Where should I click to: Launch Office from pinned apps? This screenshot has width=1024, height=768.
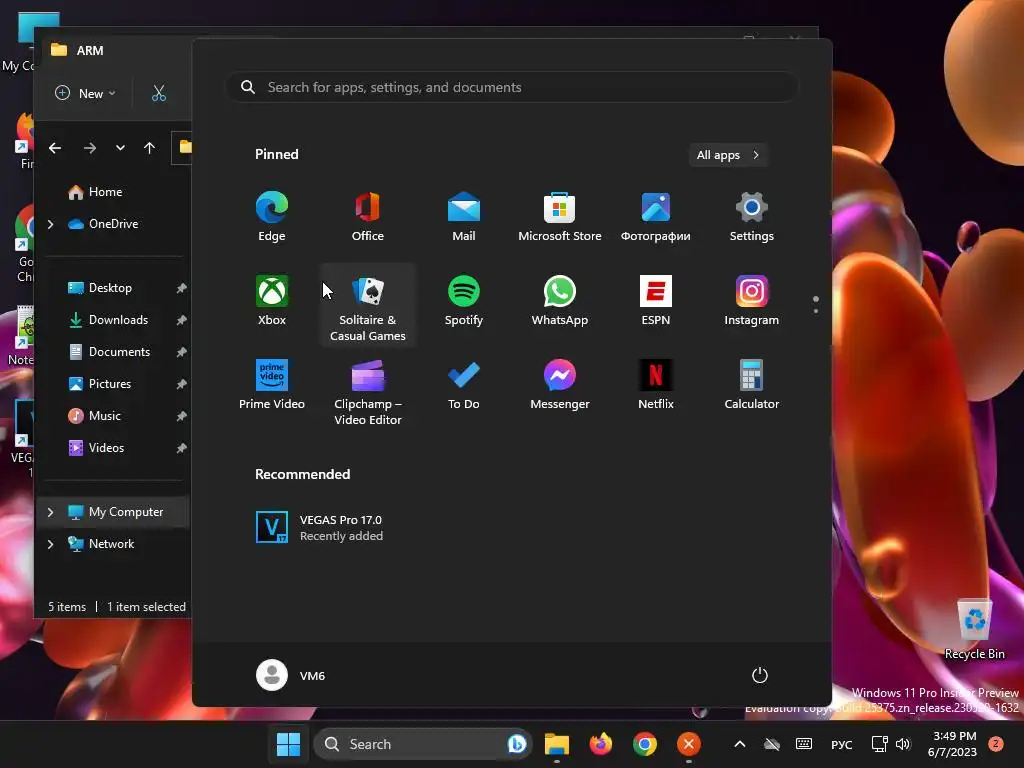(x=368, y=217)
